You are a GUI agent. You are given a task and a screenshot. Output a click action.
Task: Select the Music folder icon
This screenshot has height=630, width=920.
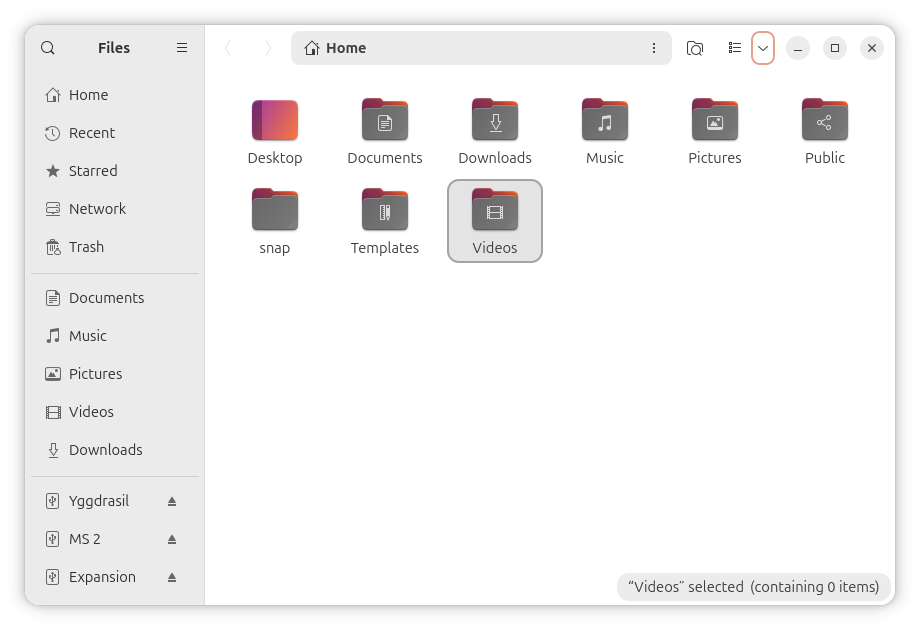coord(605,121)
